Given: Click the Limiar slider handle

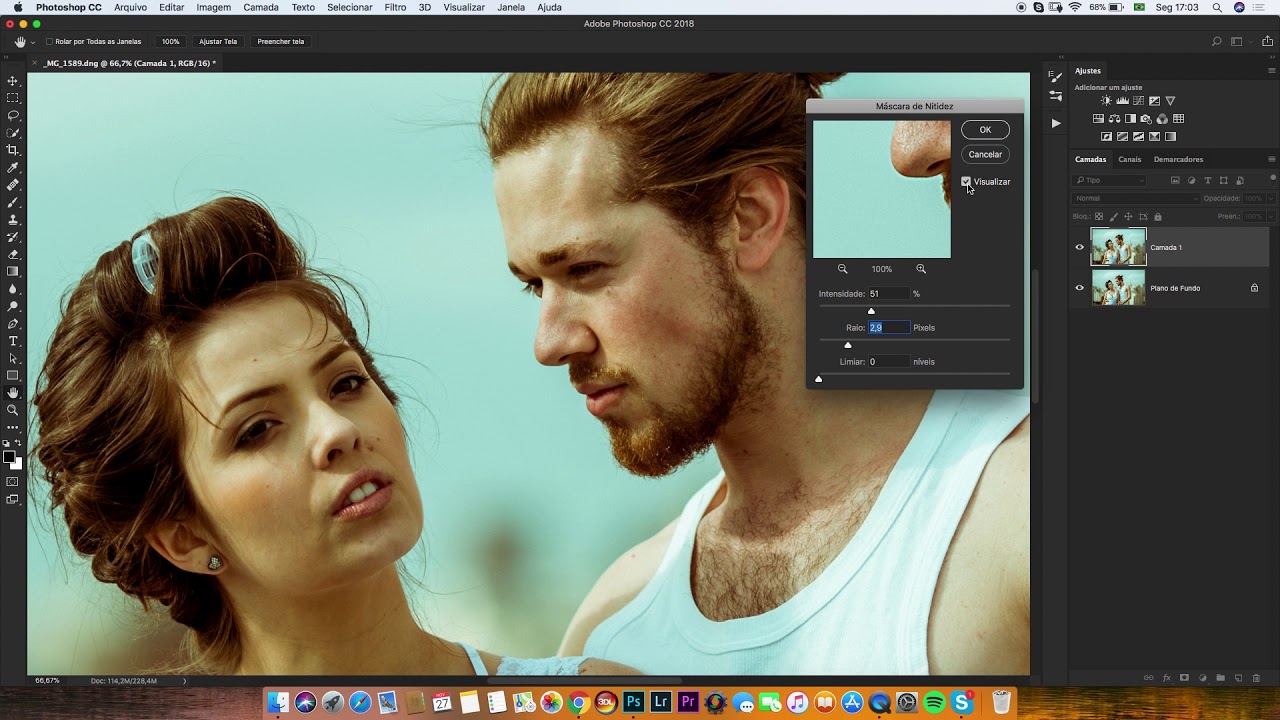Looking at the screenshot, I should click(x=819, y=379).
